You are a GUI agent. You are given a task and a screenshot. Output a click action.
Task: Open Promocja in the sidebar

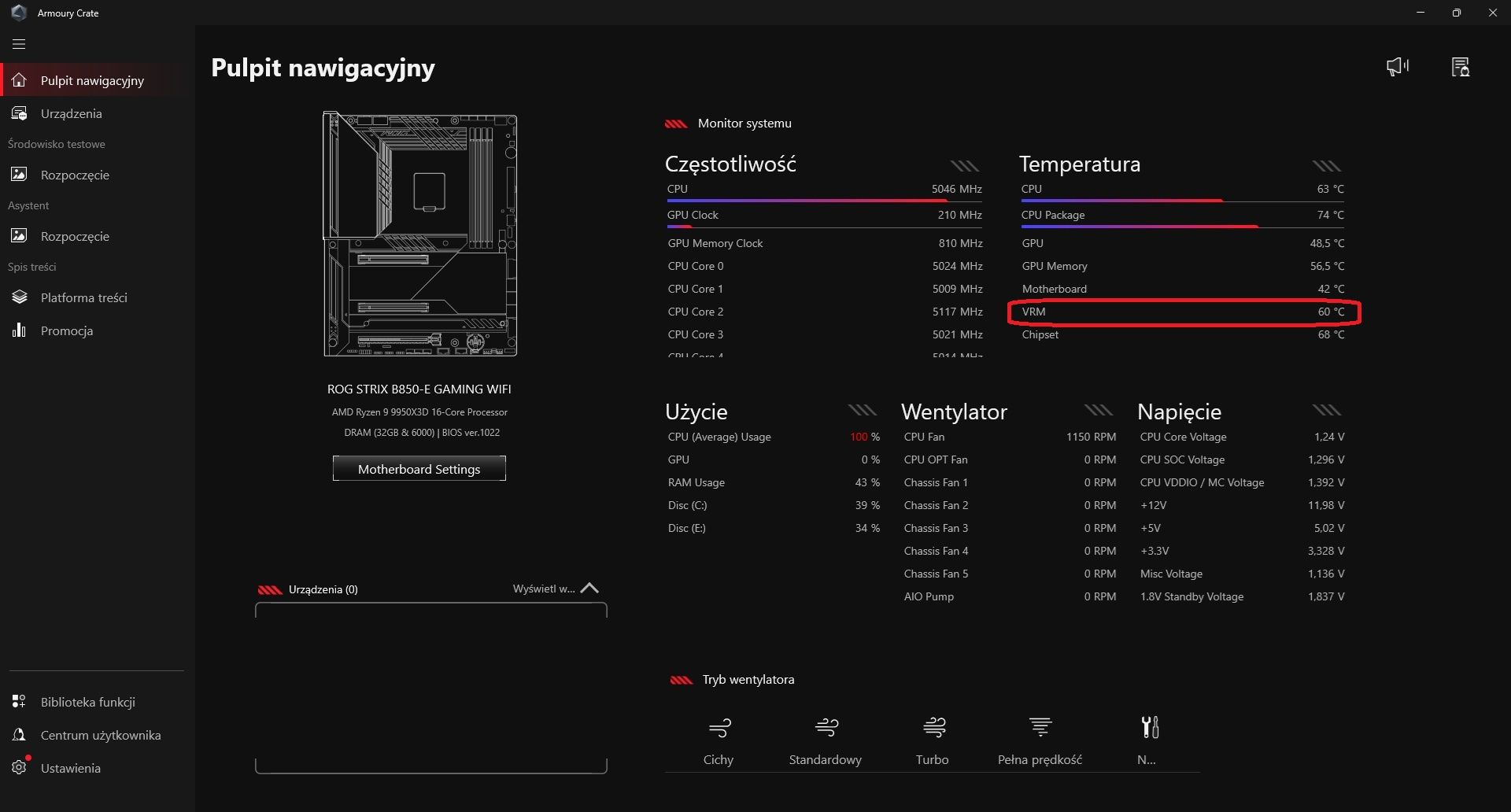click(98, 330)
